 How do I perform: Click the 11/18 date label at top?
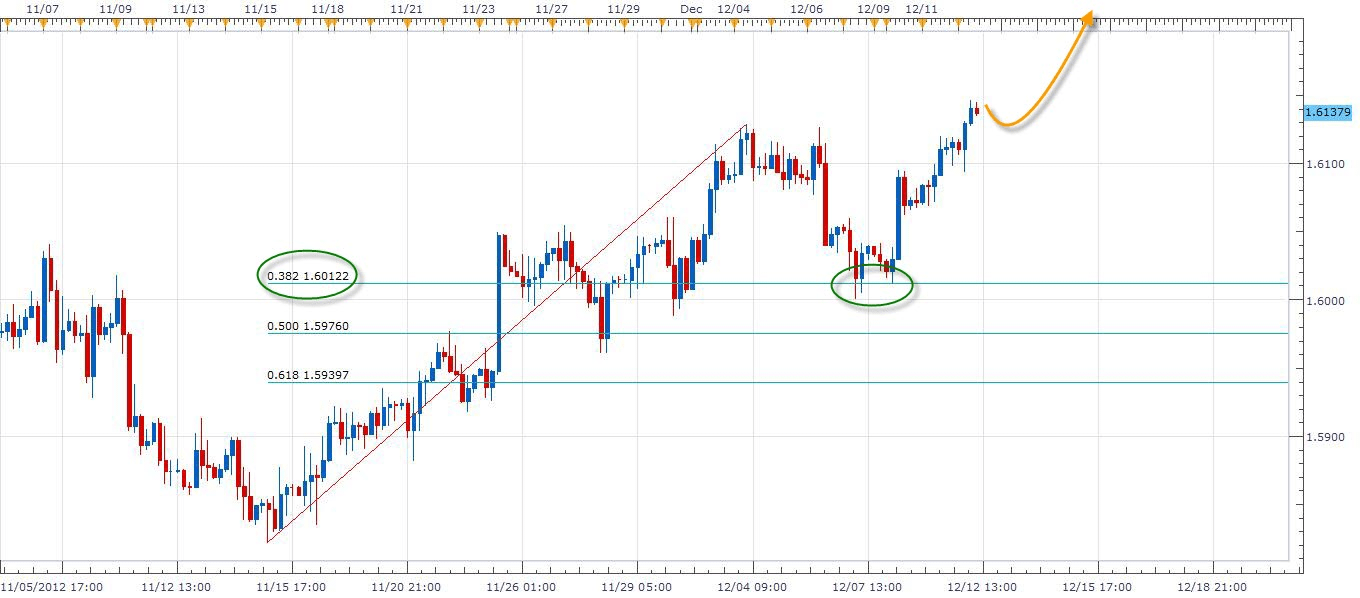point(328,8)
